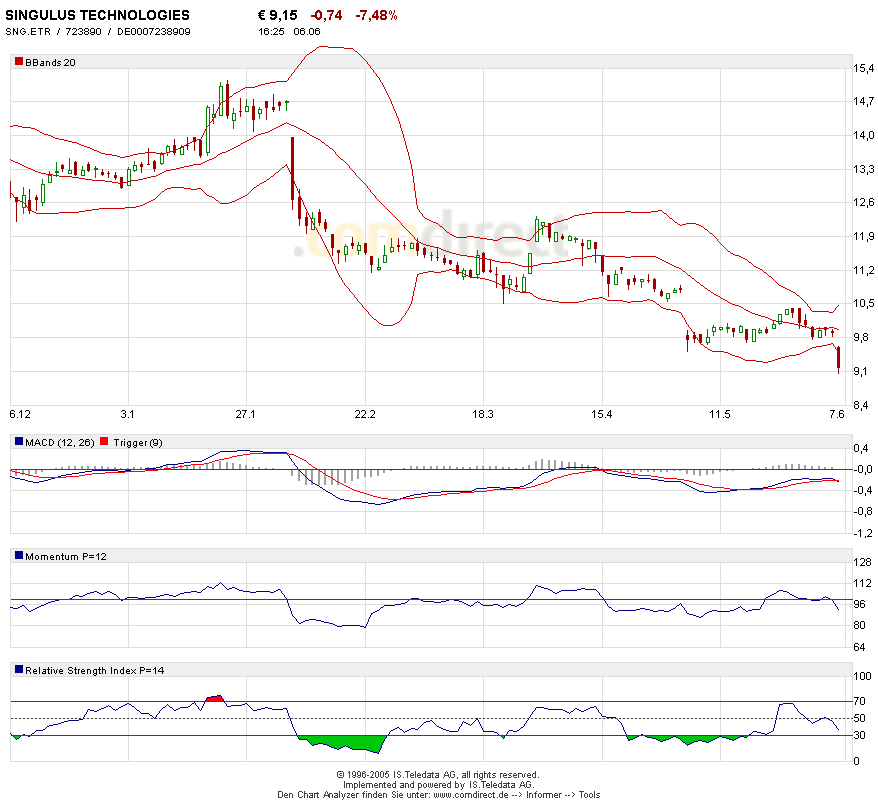Click the 15.4 date axis label

pyautogui.click(x=601, y=414)
